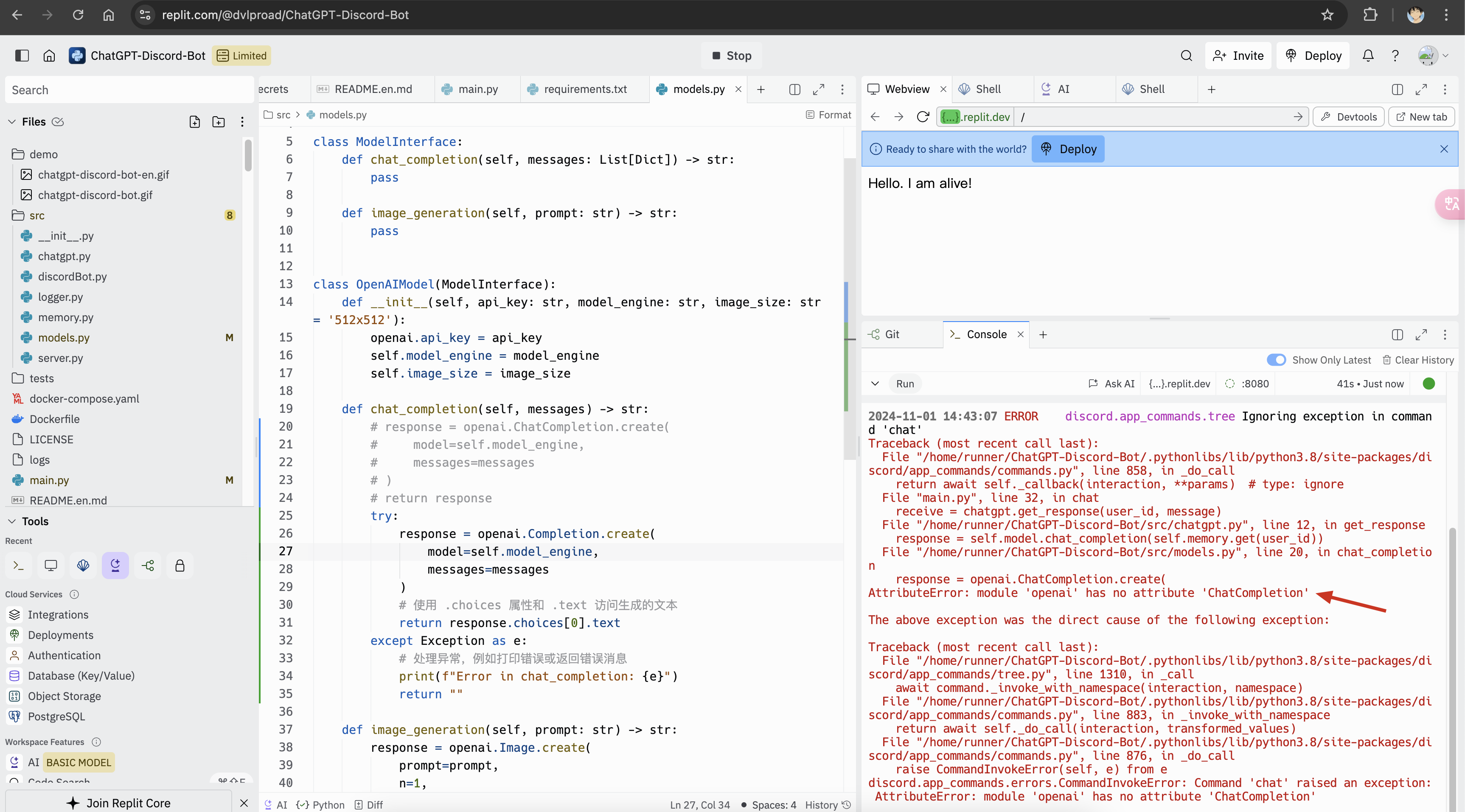The height and width of the screenshot is (812, 1465).
Task: Click Join Replit Core
Action: [118, 803]
